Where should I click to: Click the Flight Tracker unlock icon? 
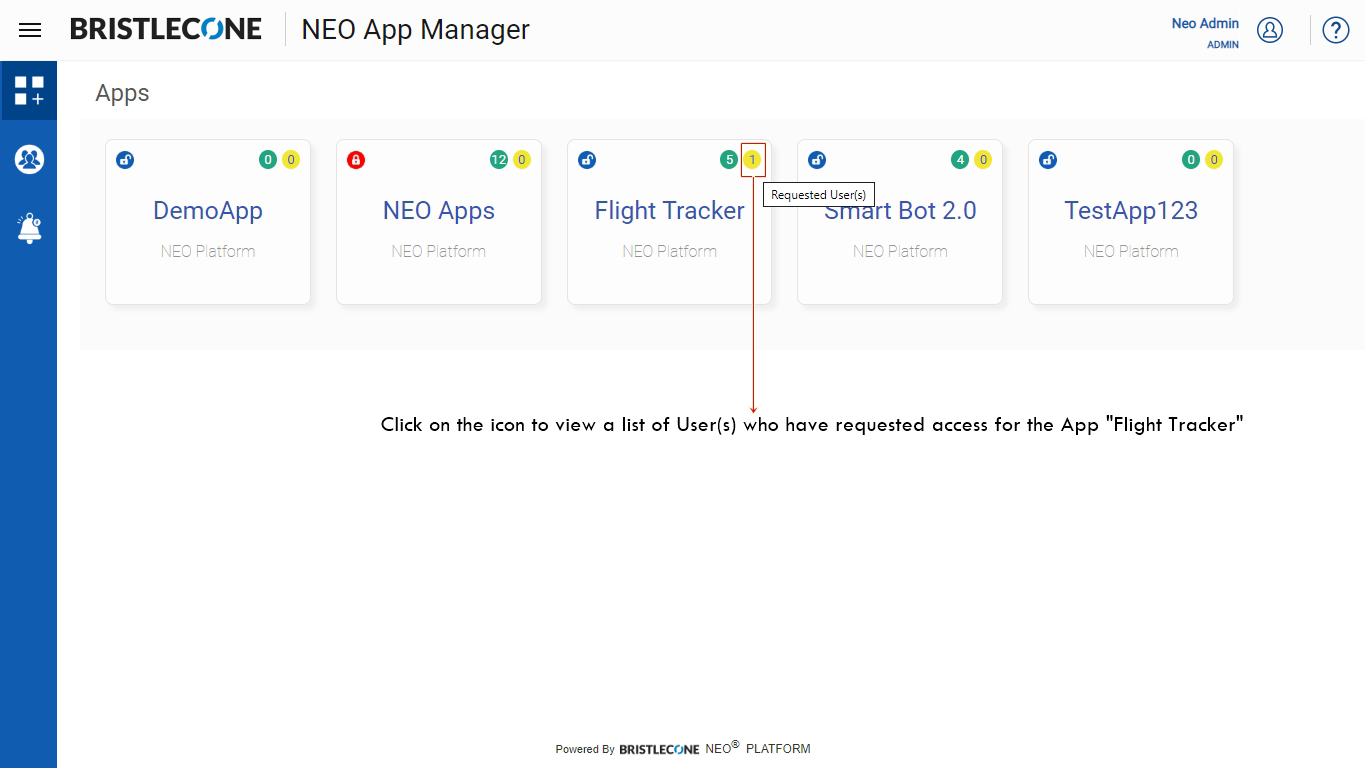(587, 160)
